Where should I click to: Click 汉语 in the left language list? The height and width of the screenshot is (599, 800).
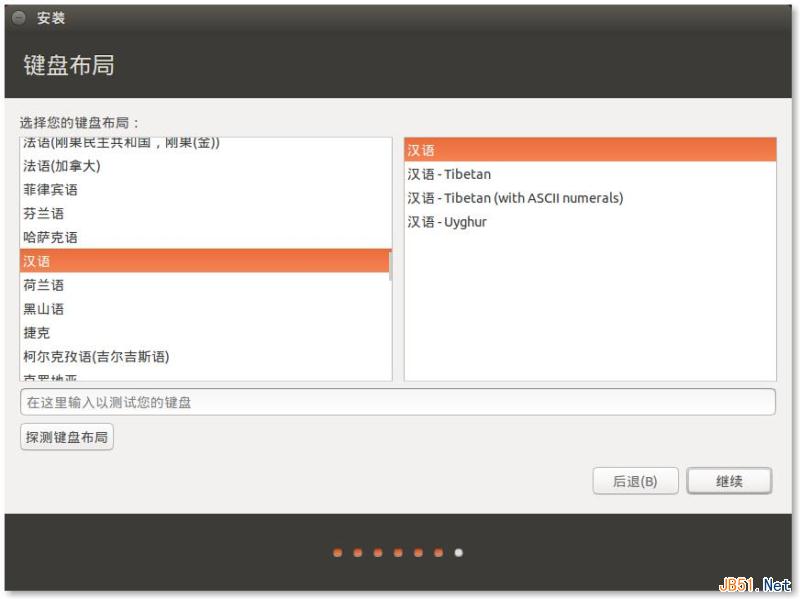point(37,261)
